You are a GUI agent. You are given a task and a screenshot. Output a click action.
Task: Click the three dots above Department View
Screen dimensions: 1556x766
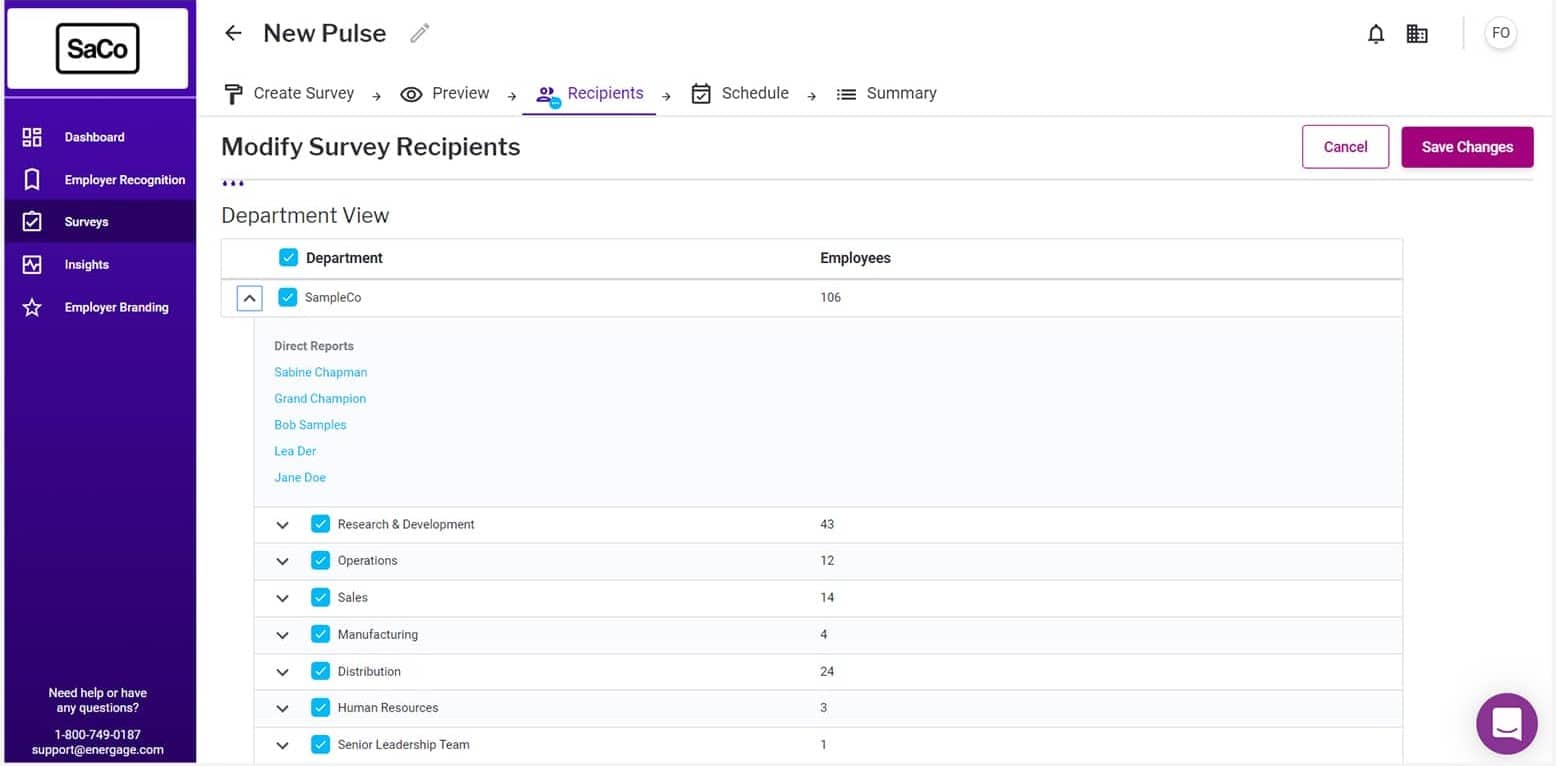[233, 184]
